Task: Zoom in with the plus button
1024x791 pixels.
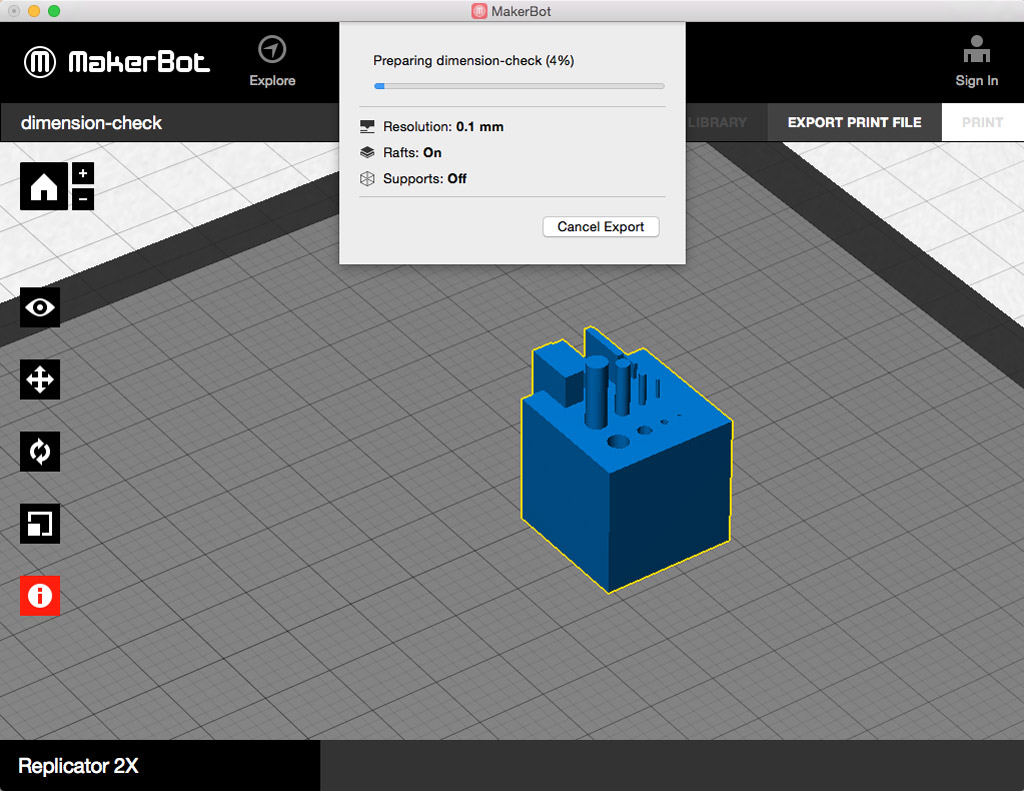Action: coord(83,173)
